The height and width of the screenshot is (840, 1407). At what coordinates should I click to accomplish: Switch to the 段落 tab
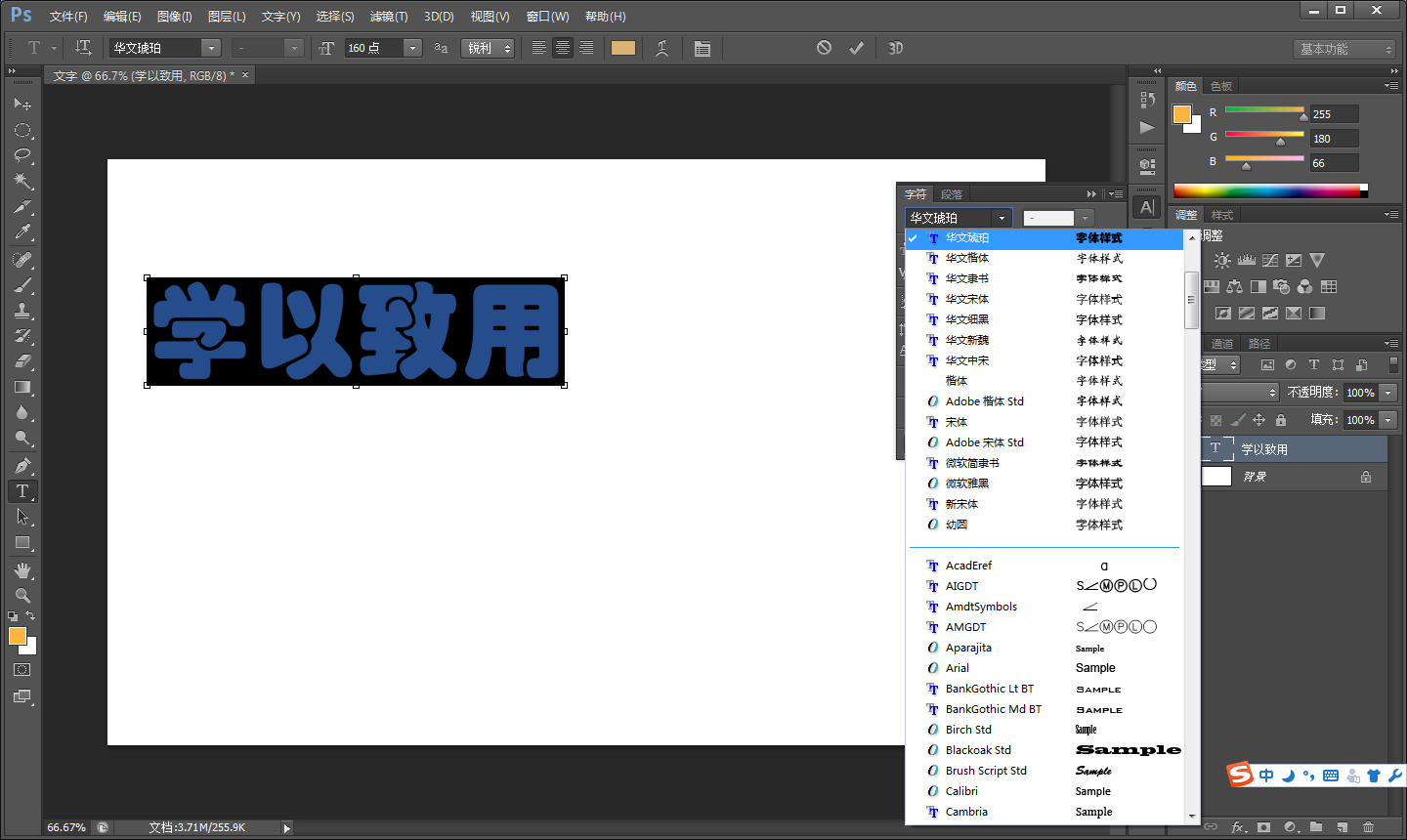point(952,194)
